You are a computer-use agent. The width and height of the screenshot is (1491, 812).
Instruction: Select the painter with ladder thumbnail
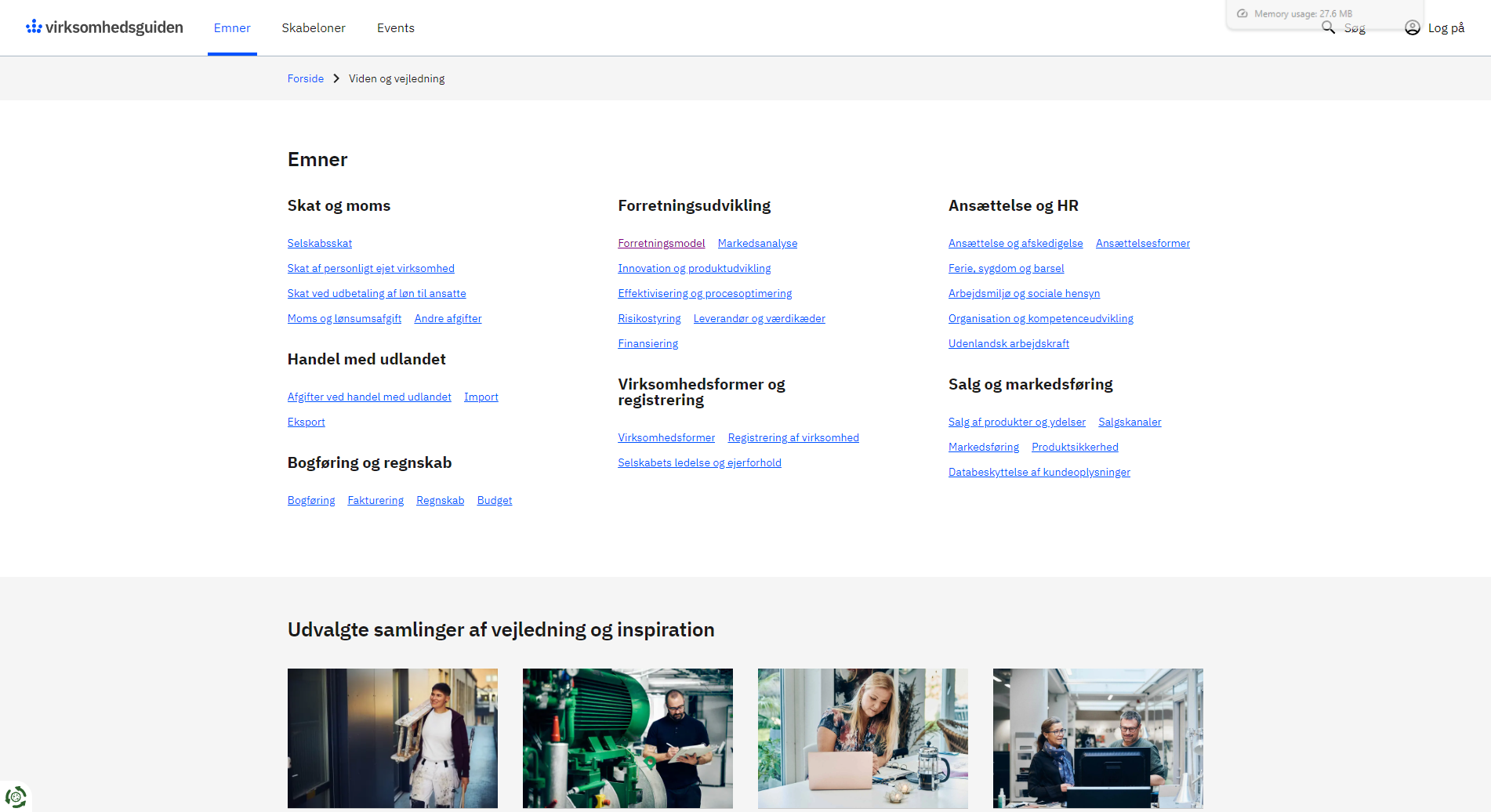[x=393, y=738]
